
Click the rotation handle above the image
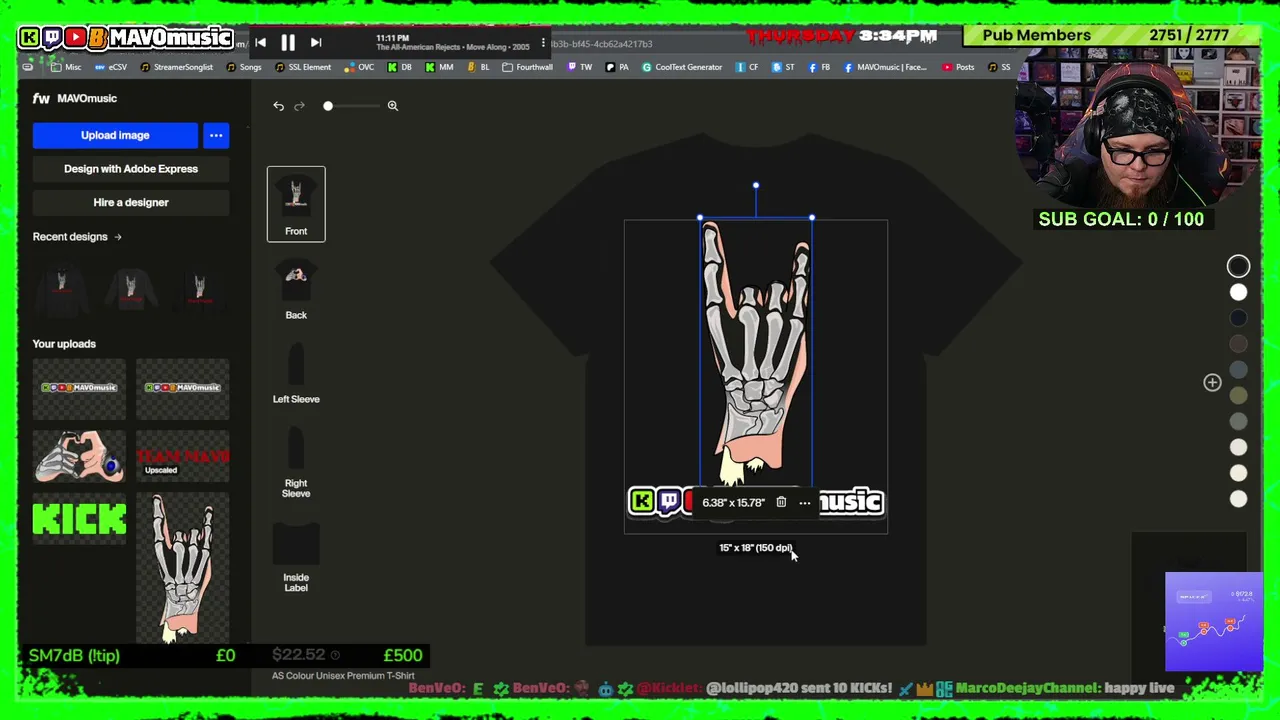click(x=756, y=185)
